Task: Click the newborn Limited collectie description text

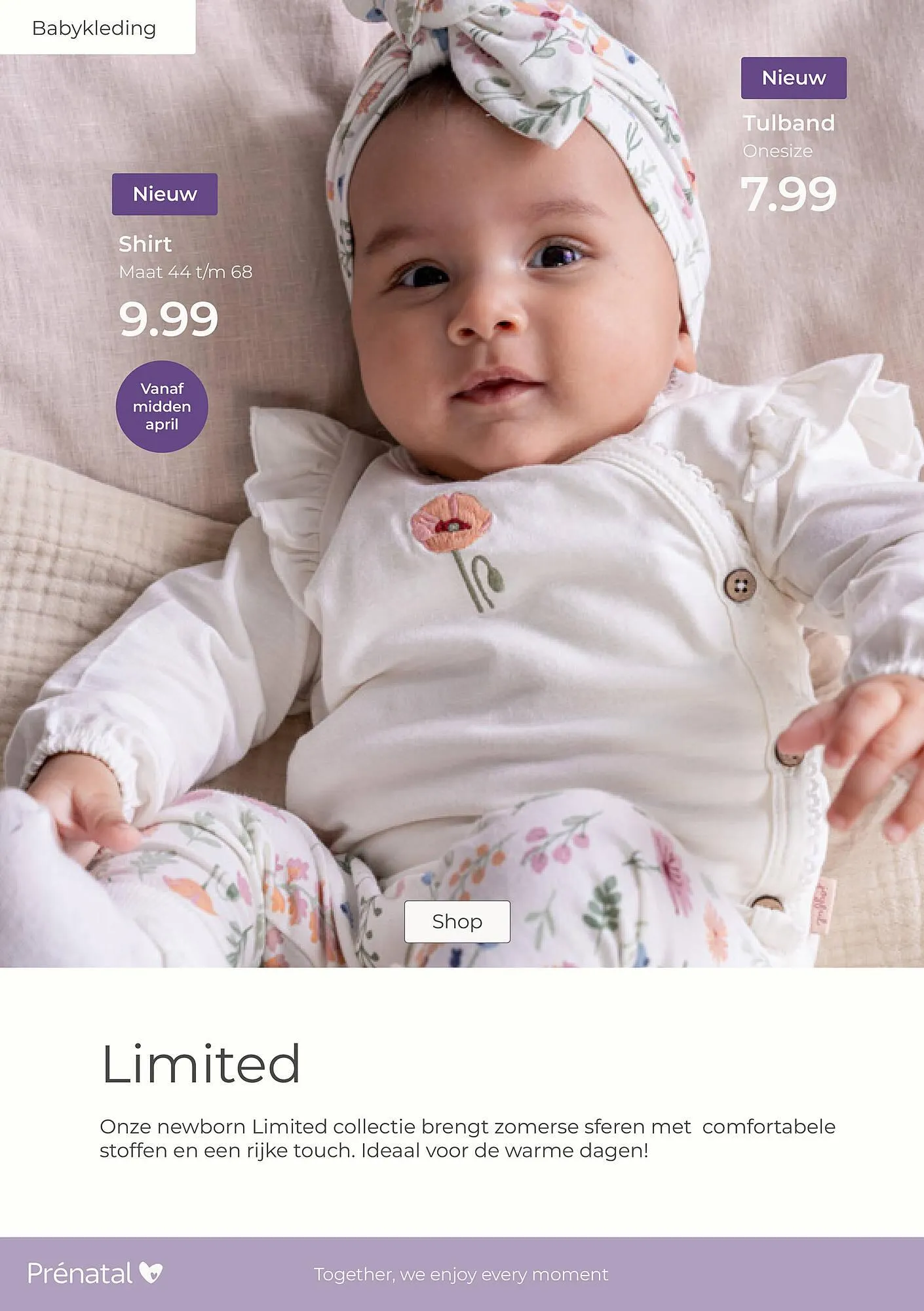Action: [x=467, y=1138]
